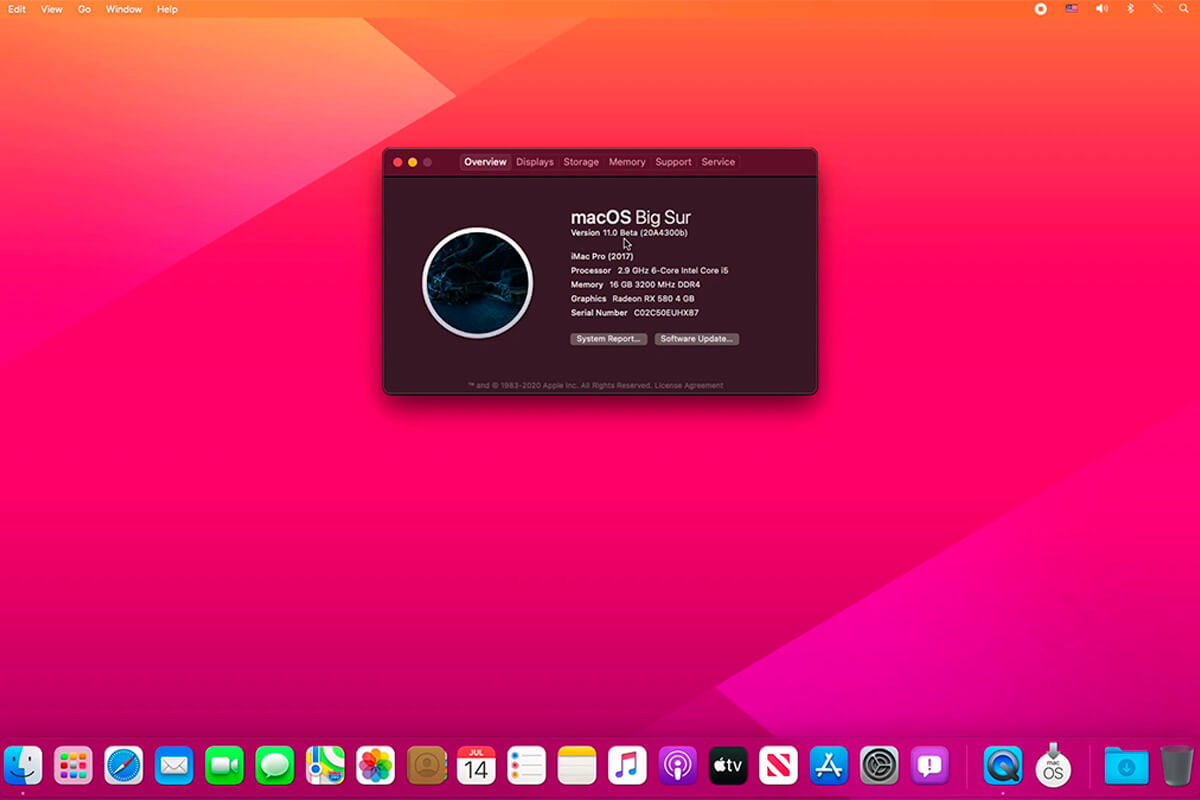This screenshot has height=800, width=1200.
Task: Open Finder from the Dock
Action: tap(23, 766)
